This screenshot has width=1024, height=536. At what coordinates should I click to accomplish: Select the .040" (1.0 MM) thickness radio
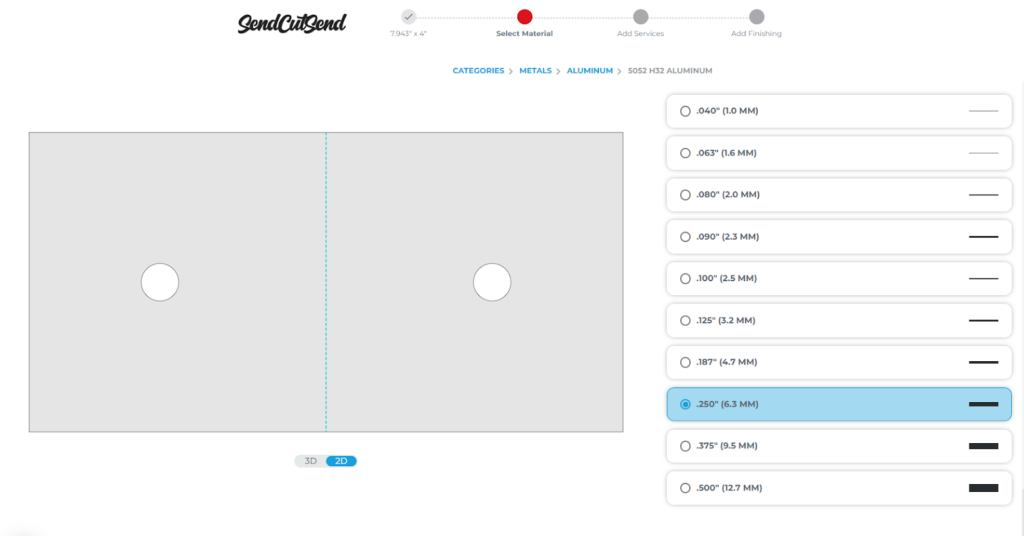pyautogui.click(x=685, y=111)
